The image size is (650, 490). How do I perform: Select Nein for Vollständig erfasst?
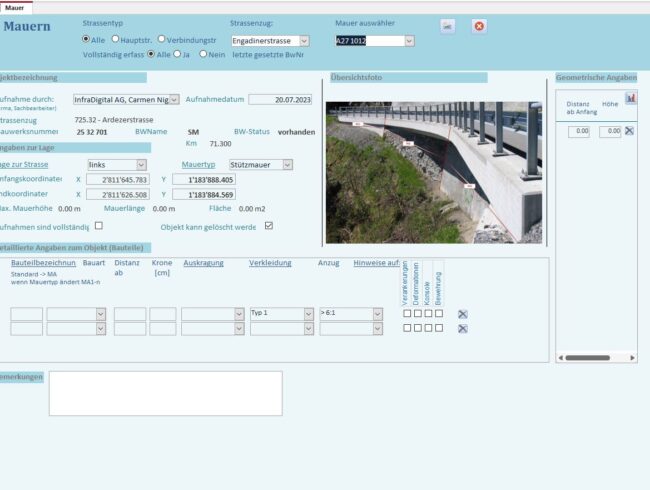203,54
